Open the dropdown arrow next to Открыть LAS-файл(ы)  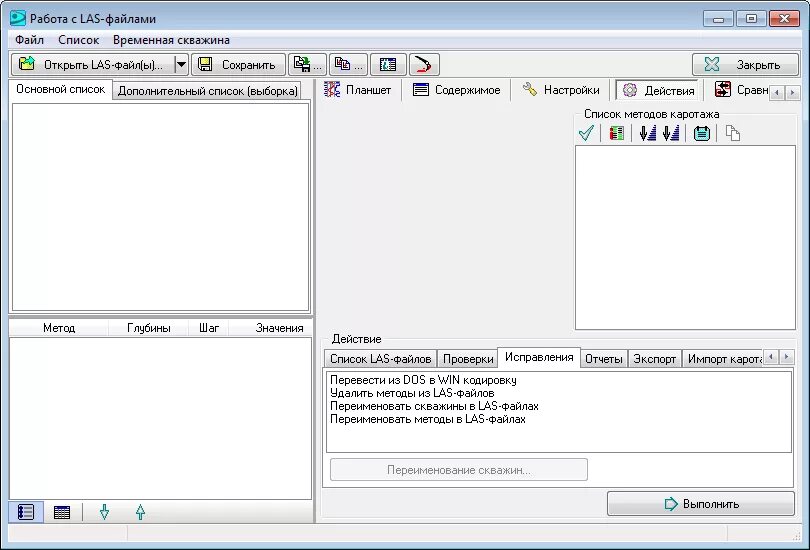click(181, 65)
